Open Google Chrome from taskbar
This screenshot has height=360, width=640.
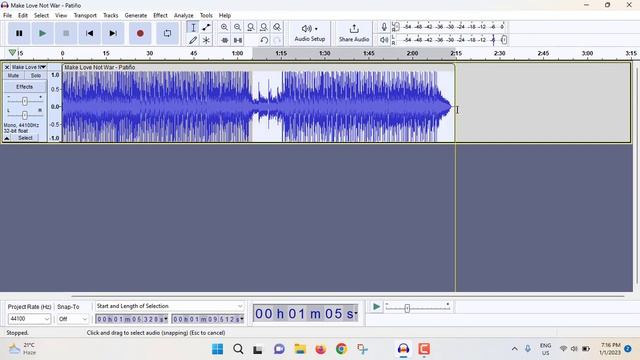point(341,349)
